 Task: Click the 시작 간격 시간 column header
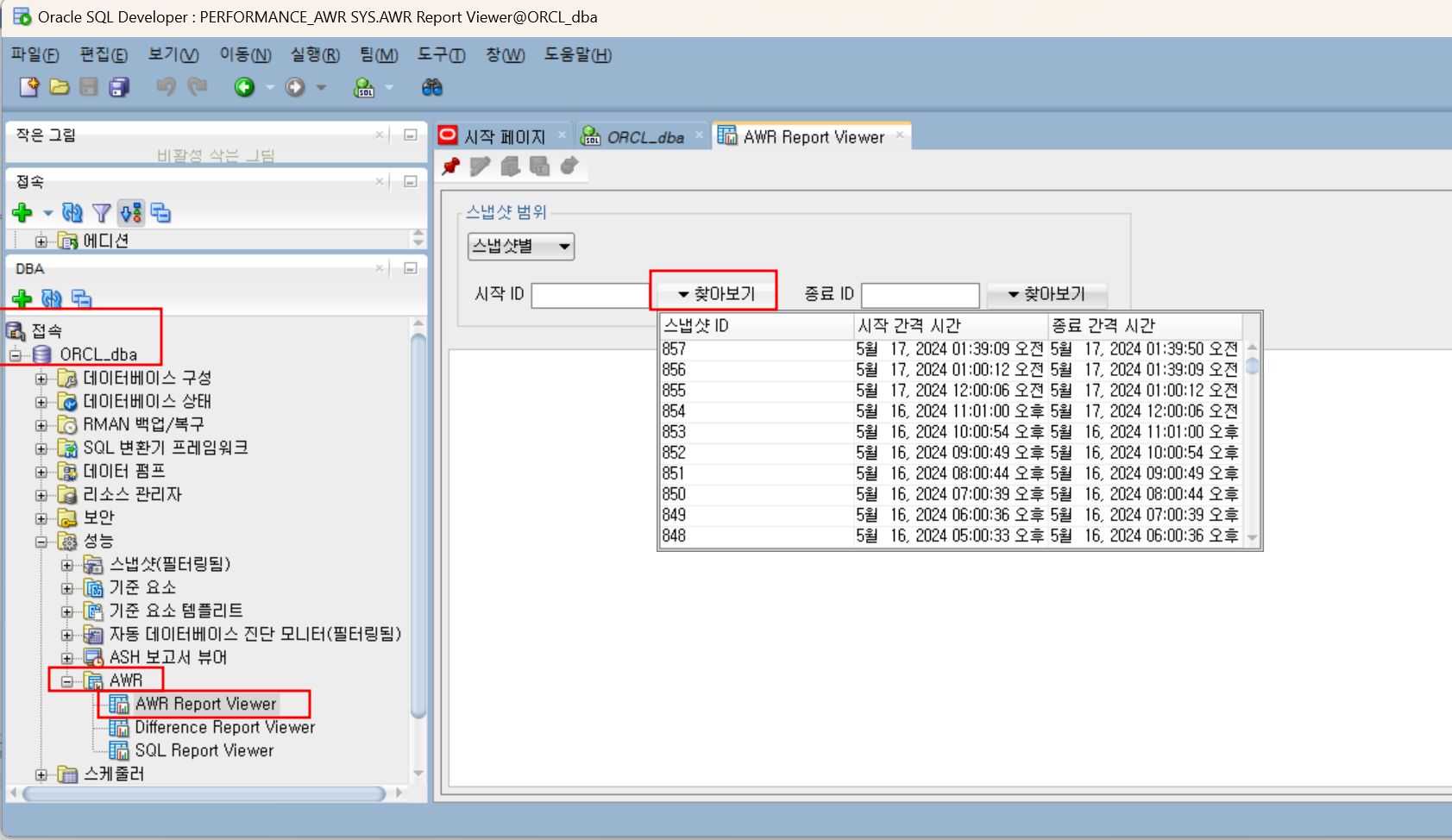951,326
